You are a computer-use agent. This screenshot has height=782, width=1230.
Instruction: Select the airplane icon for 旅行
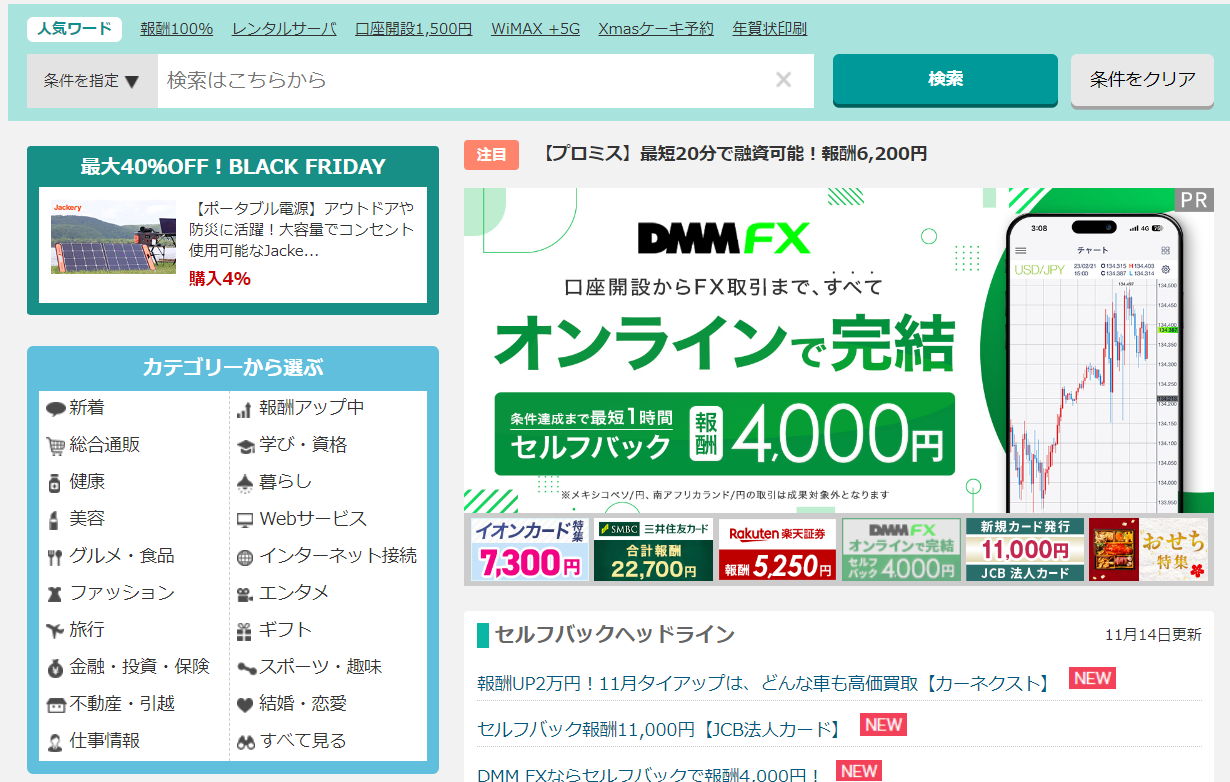[55, 630]
